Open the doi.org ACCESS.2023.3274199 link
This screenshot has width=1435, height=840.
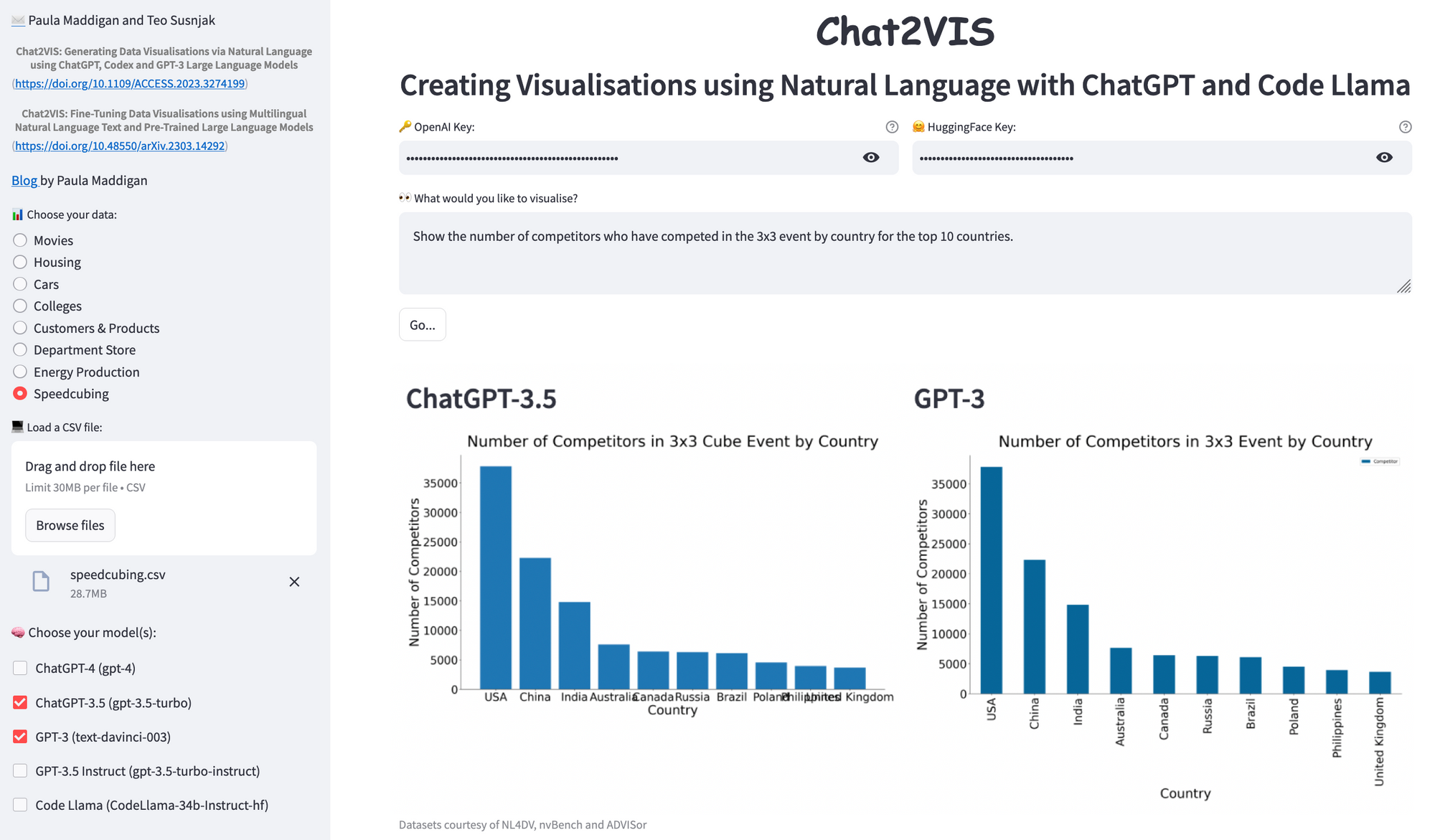pos(130,83)
